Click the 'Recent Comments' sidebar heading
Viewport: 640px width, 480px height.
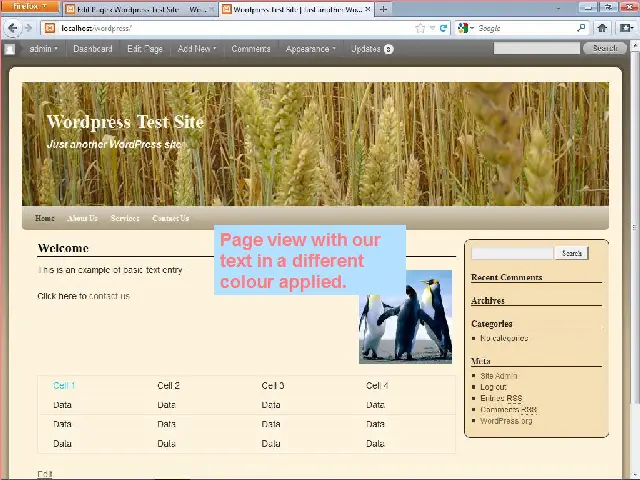507,277
